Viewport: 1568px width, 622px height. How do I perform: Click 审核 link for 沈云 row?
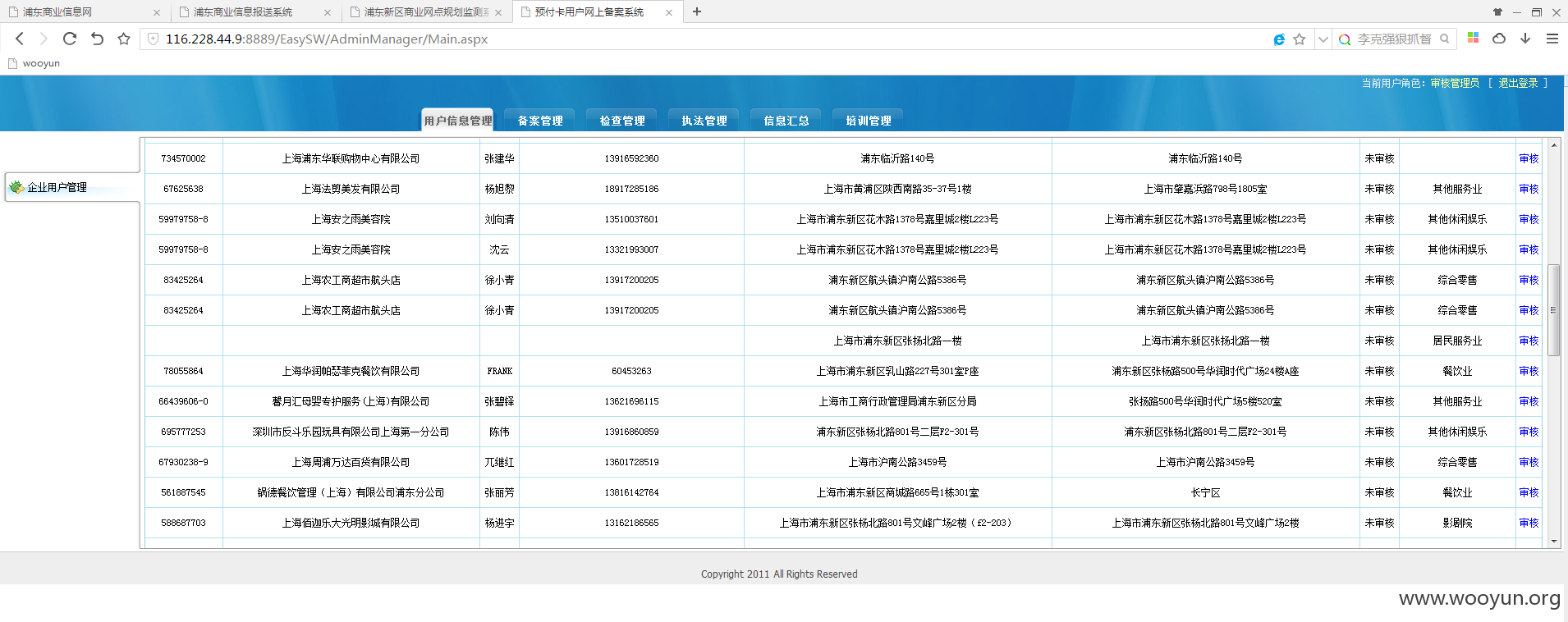click(x=1529, y=249)
